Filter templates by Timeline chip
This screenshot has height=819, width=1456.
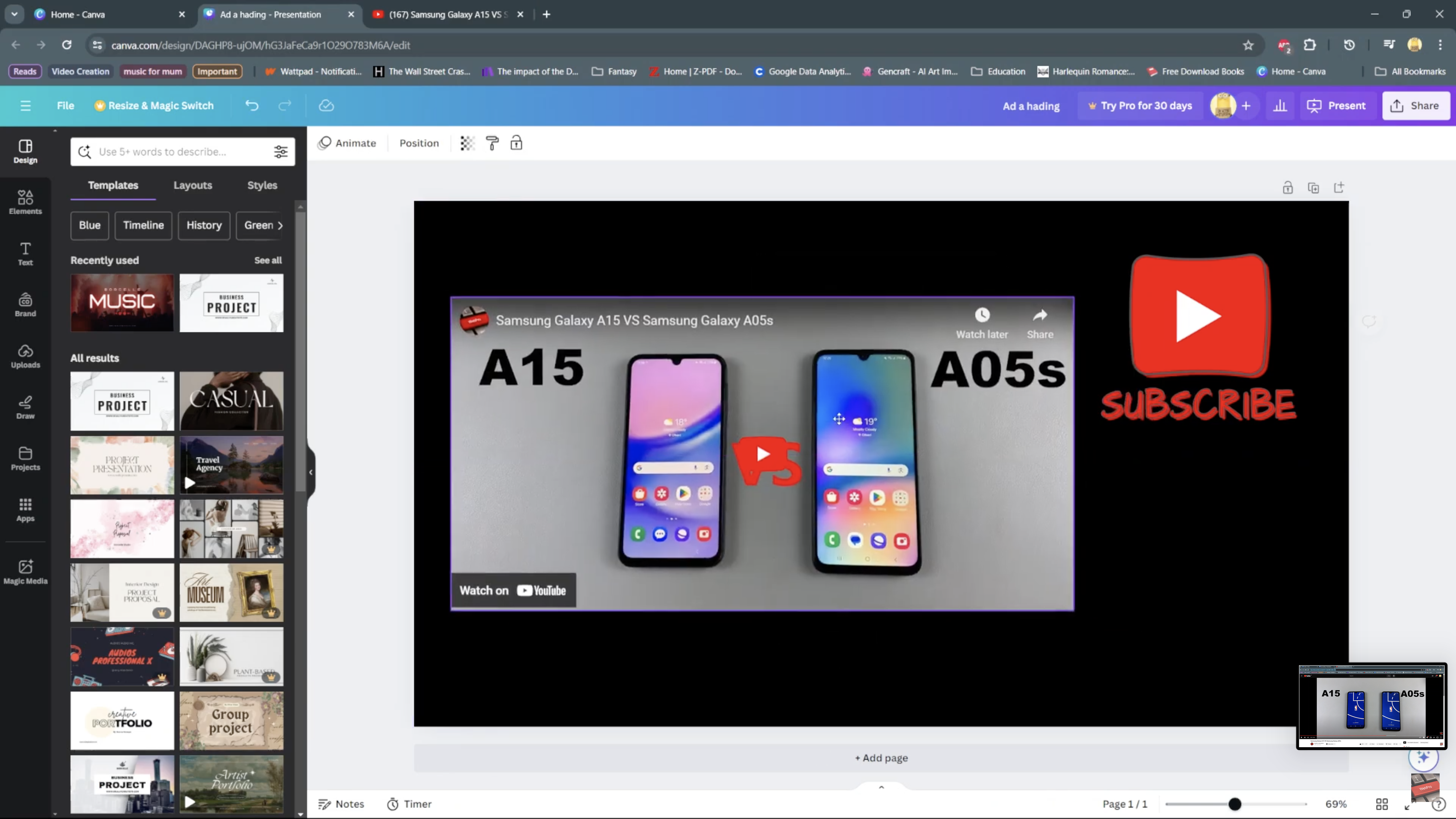tap(144, 225)
